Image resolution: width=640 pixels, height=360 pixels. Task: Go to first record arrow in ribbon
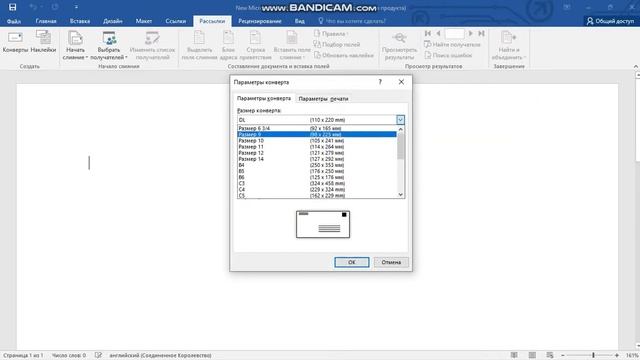coord(428,33)
